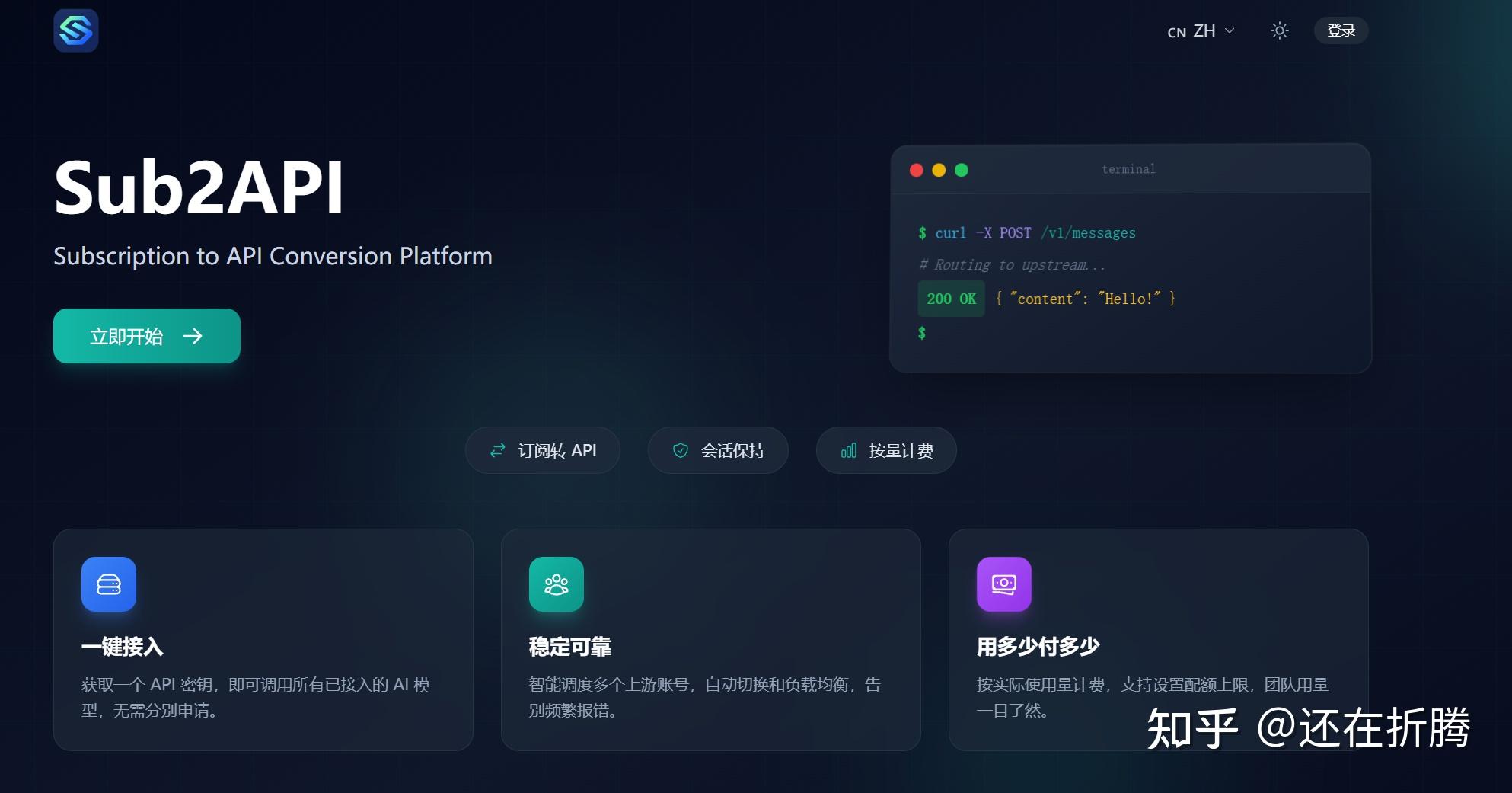Click the green users icon above 稳定可靠
Image resolution: width=1512 pixels, height=793 pixels.
pyautogui.click(x=557, y=584)
